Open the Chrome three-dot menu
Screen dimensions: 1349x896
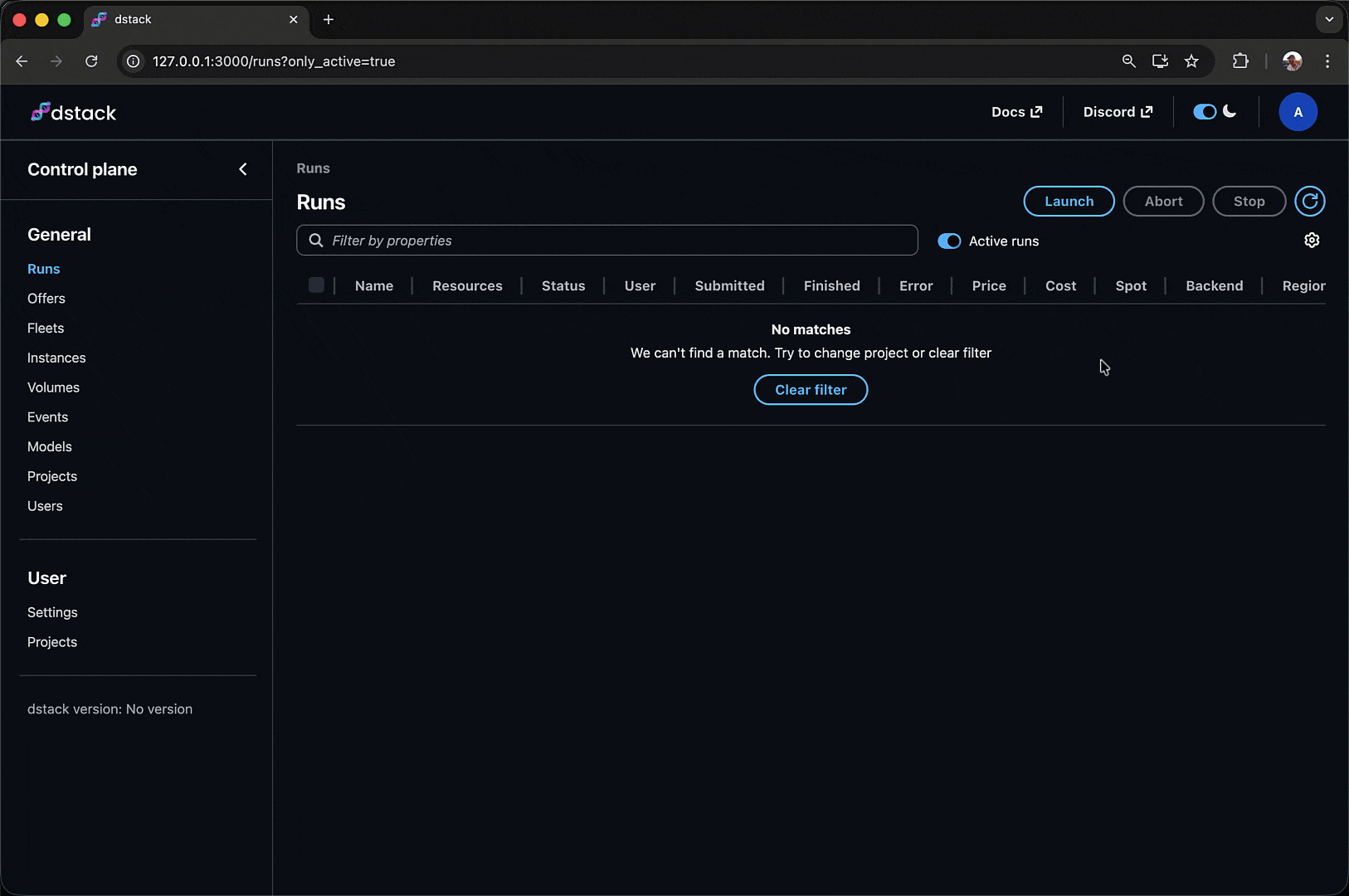click(1327, 61)
